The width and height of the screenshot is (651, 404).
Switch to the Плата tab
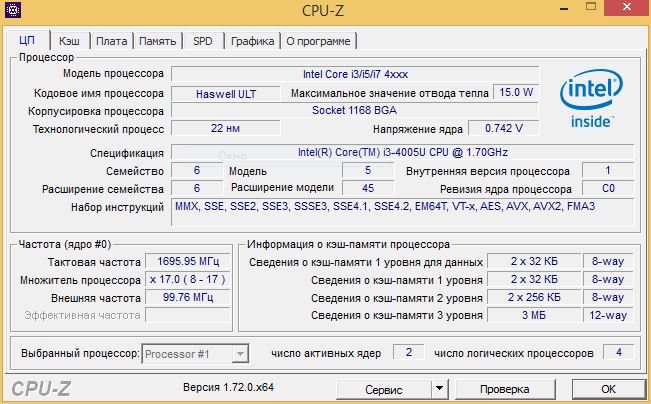(111, 41)
